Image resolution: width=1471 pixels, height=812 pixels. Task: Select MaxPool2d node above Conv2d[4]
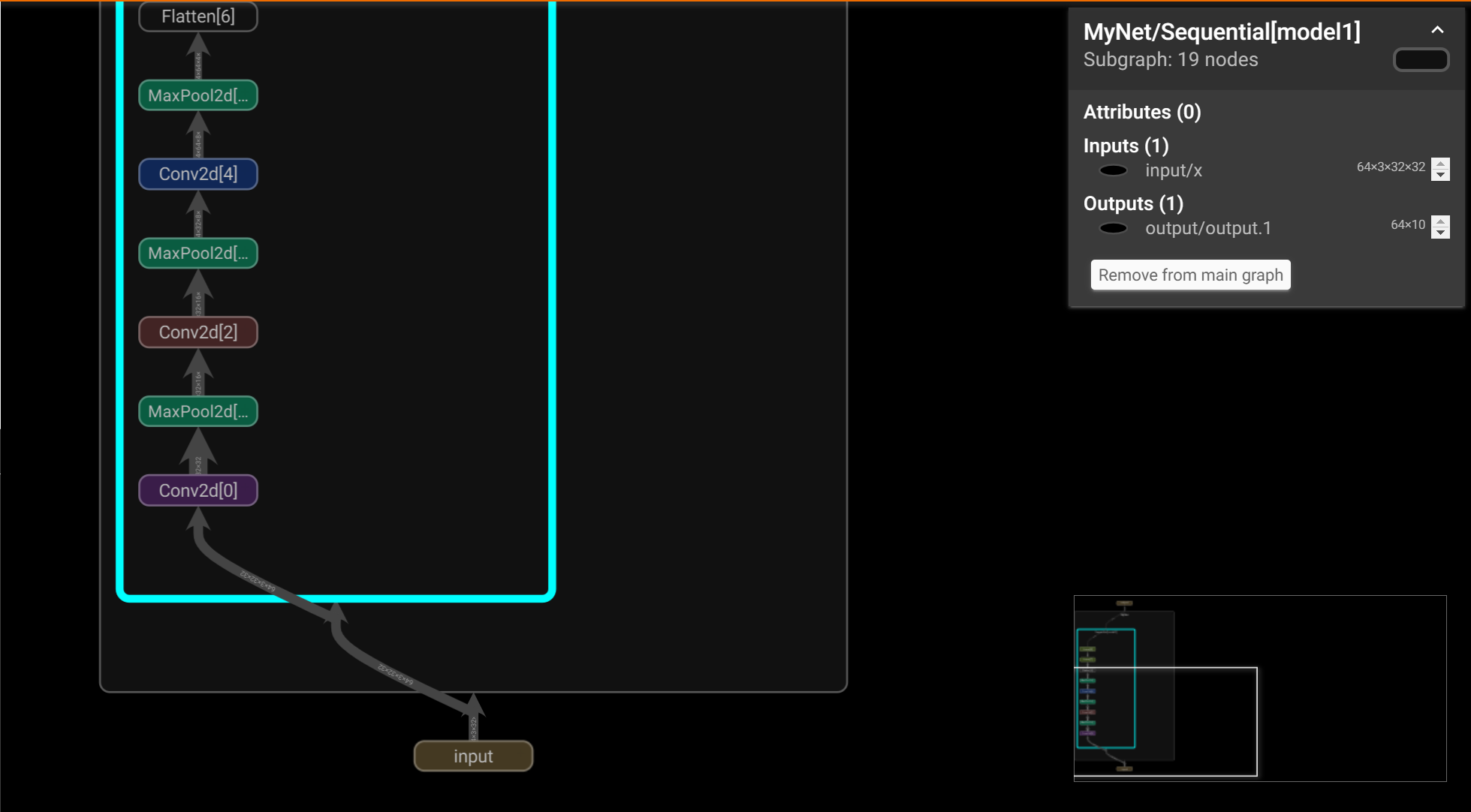[198, 95]
